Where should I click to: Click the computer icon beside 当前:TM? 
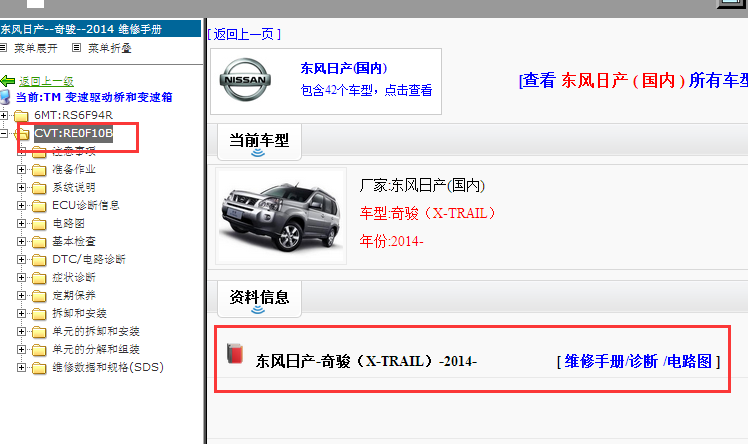[x=5, y=97]
